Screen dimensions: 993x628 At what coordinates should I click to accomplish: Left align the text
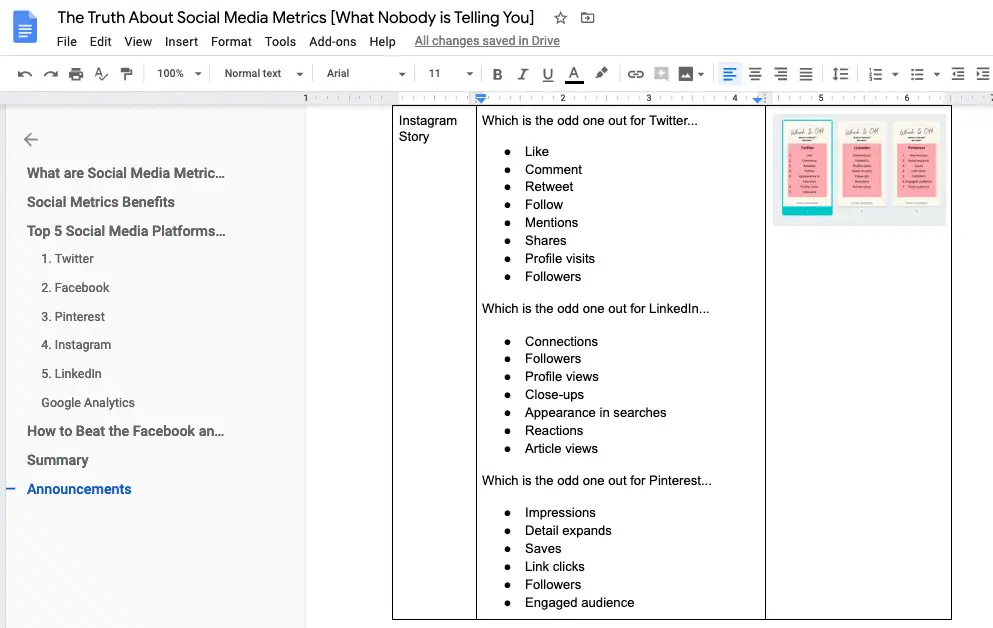(730, 74)
